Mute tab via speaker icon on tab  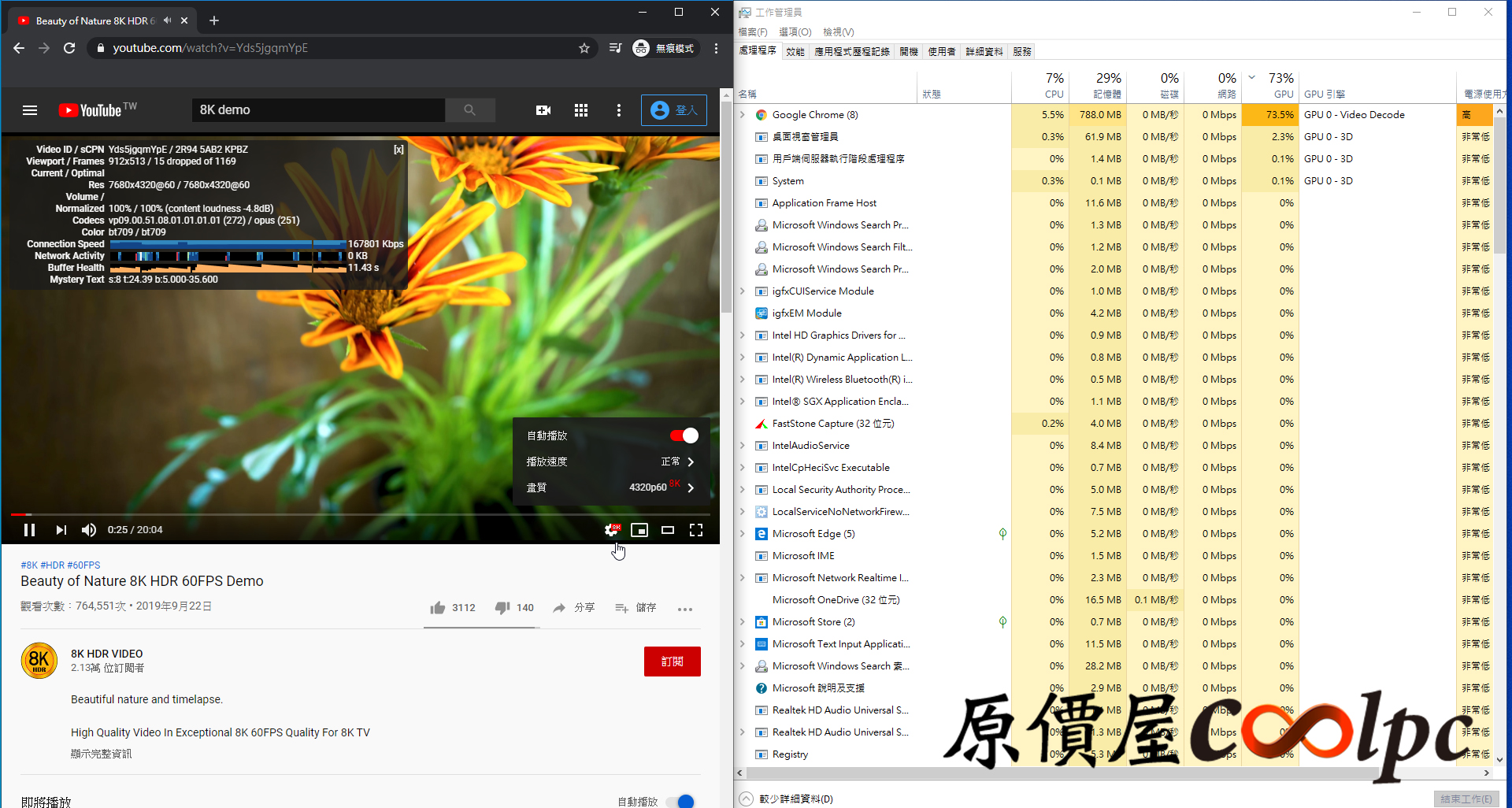click(167, 20)
